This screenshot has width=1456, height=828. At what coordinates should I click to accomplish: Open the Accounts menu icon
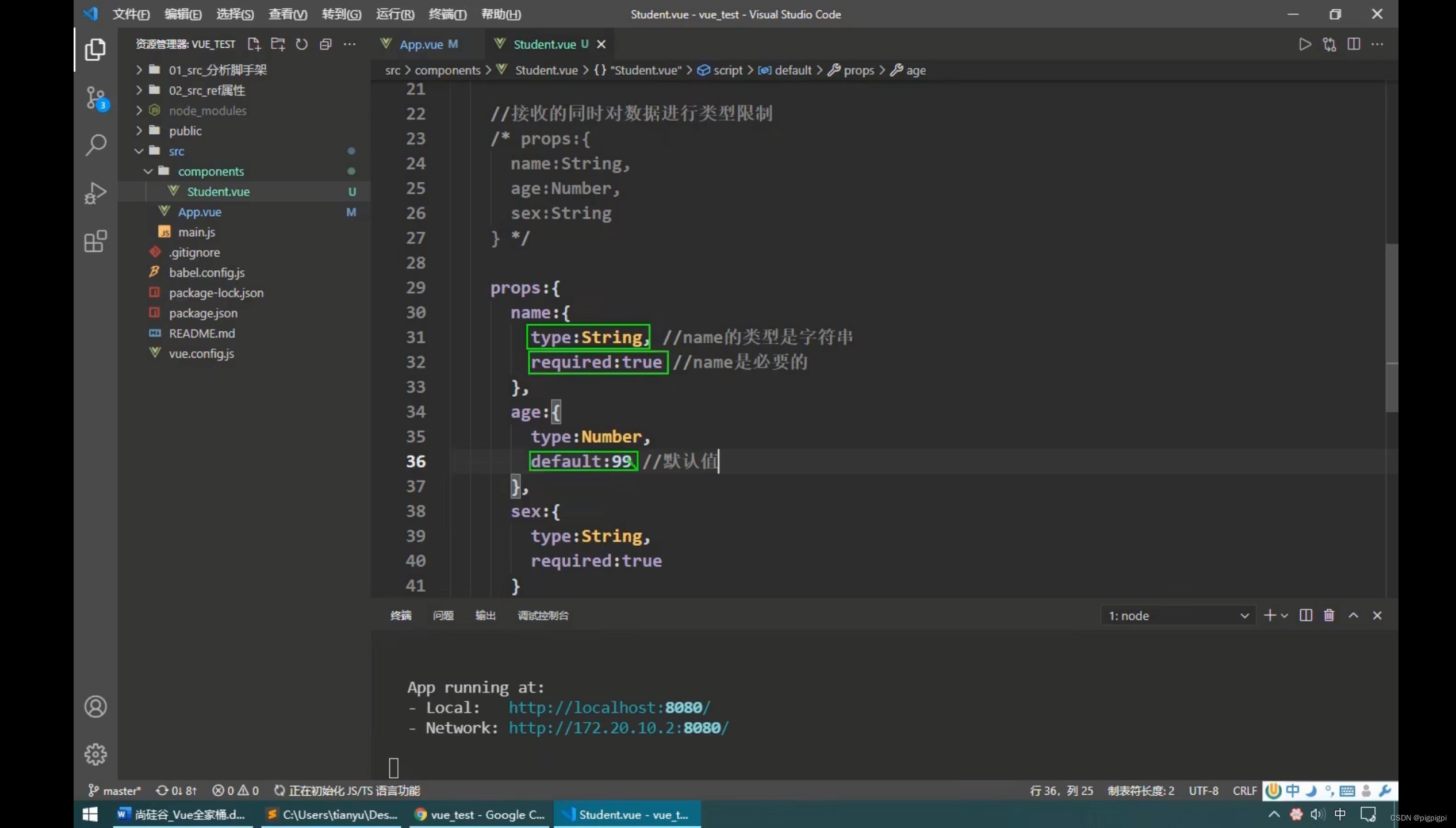(x=95, y=706)
